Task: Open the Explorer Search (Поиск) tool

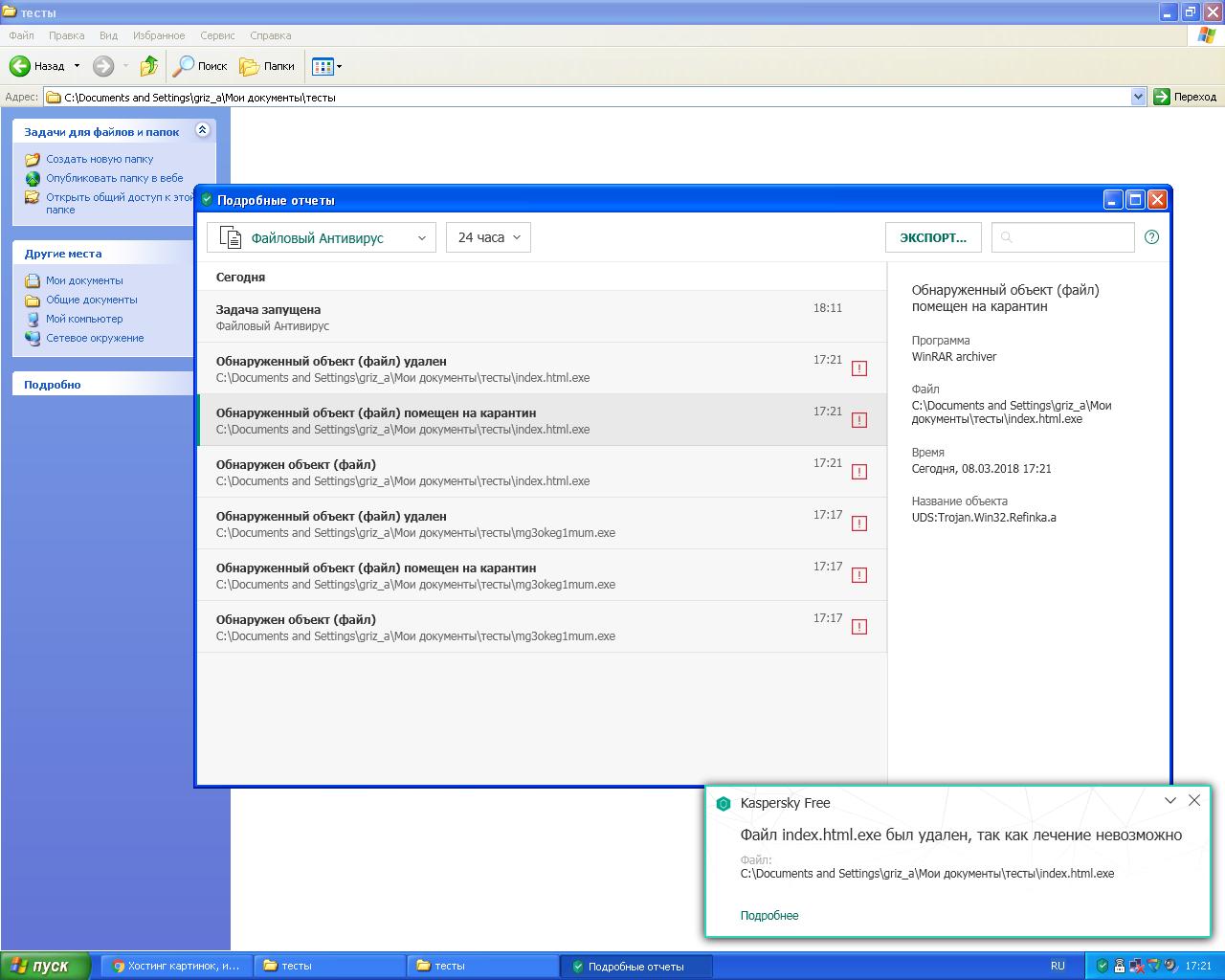Action: click(199, 66)
